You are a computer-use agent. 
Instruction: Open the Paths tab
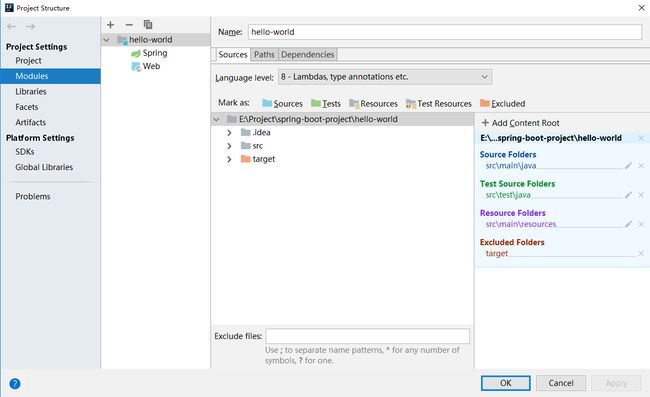coord(264,55)
